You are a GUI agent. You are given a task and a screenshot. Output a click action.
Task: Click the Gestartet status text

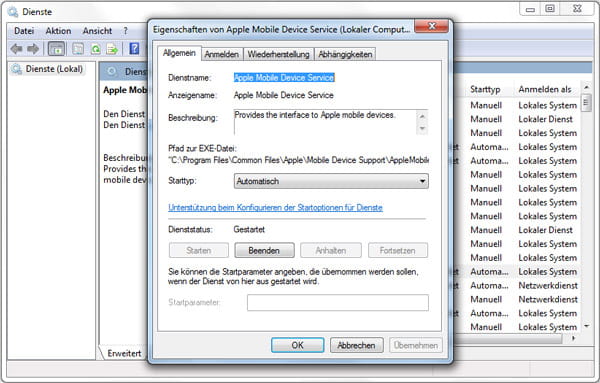click(249, 230)
